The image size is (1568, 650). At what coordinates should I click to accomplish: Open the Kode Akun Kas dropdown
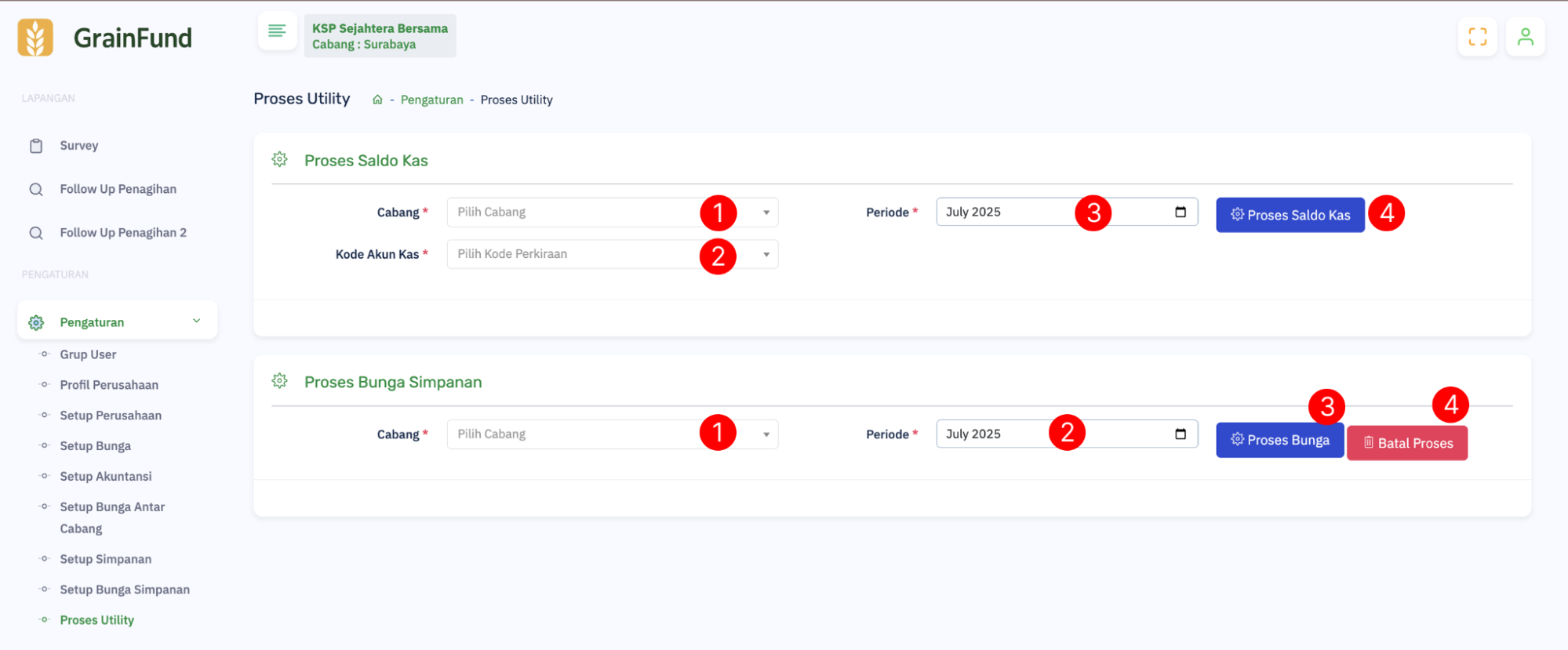[613, 254]
